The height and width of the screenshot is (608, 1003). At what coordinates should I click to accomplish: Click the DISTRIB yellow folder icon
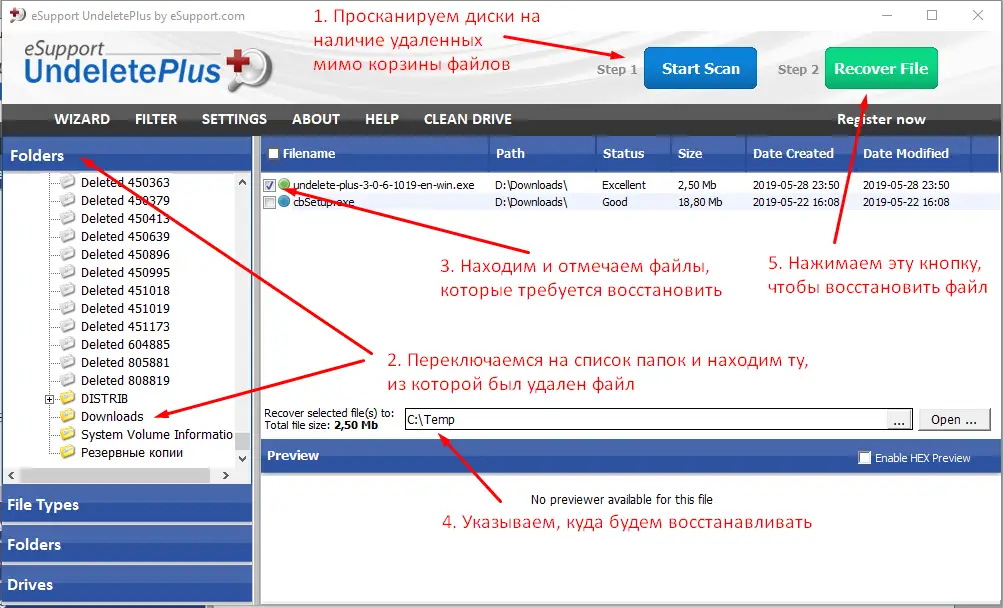coord(66,398)
